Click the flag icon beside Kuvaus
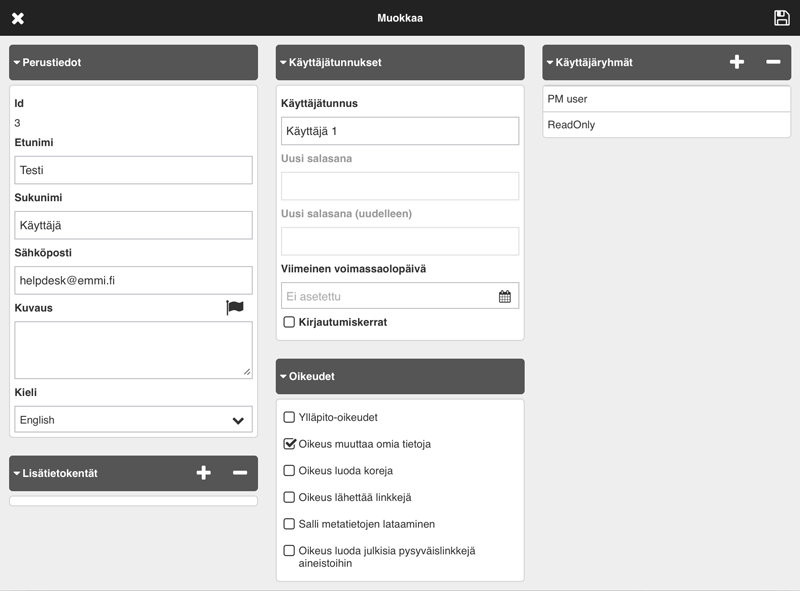The image size is (800, 591). click(235, 308)
